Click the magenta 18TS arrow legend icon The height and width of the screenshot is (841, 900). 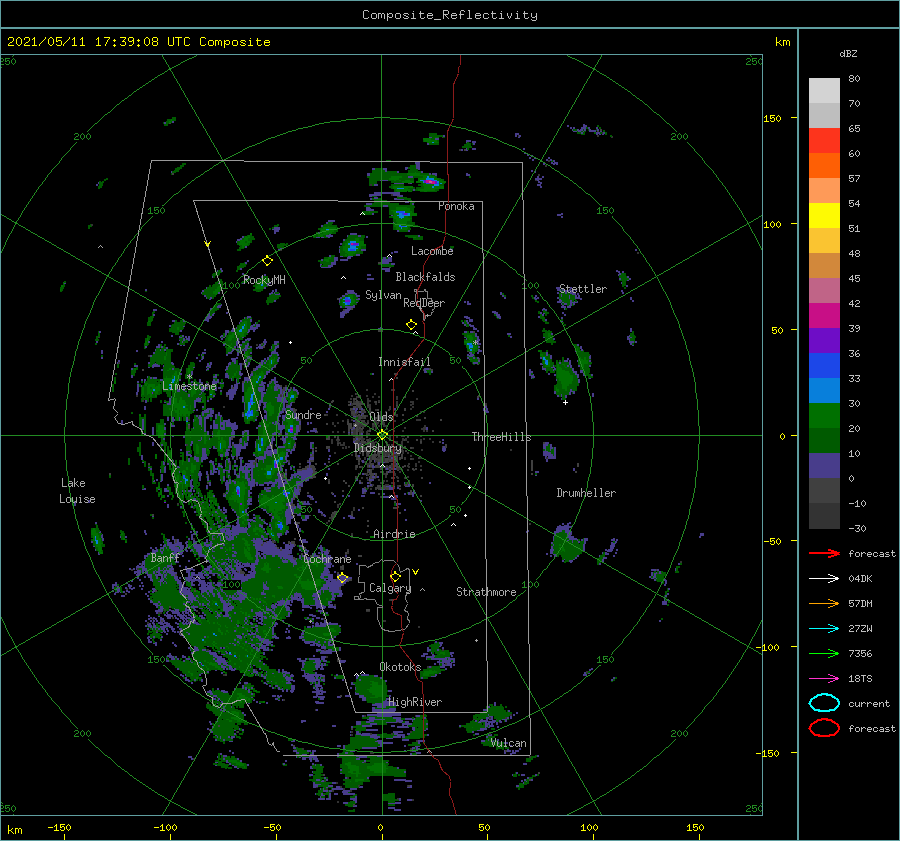click(824, 679)
